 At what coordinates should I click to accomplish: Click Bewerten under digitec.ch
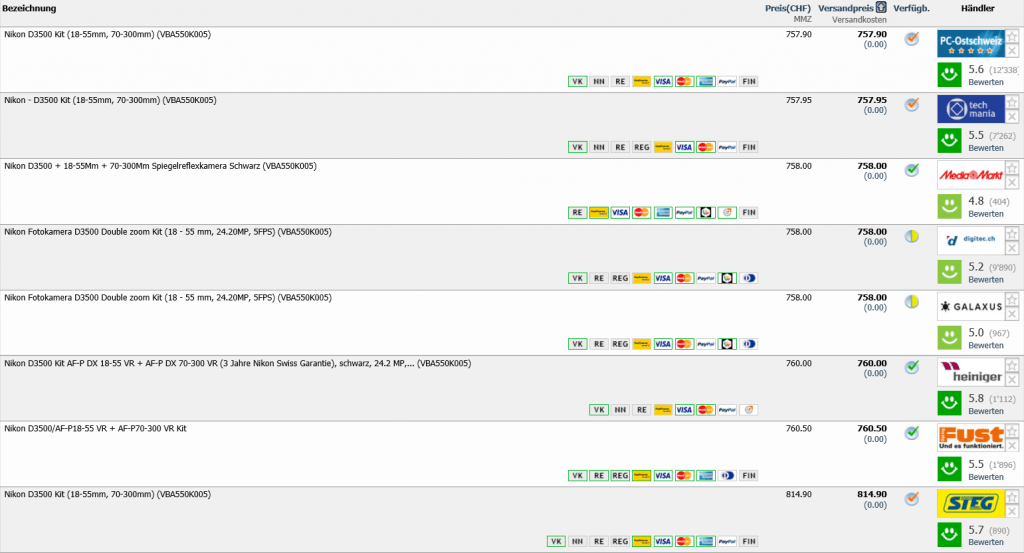pyautogui.click(x=985, y=279)
